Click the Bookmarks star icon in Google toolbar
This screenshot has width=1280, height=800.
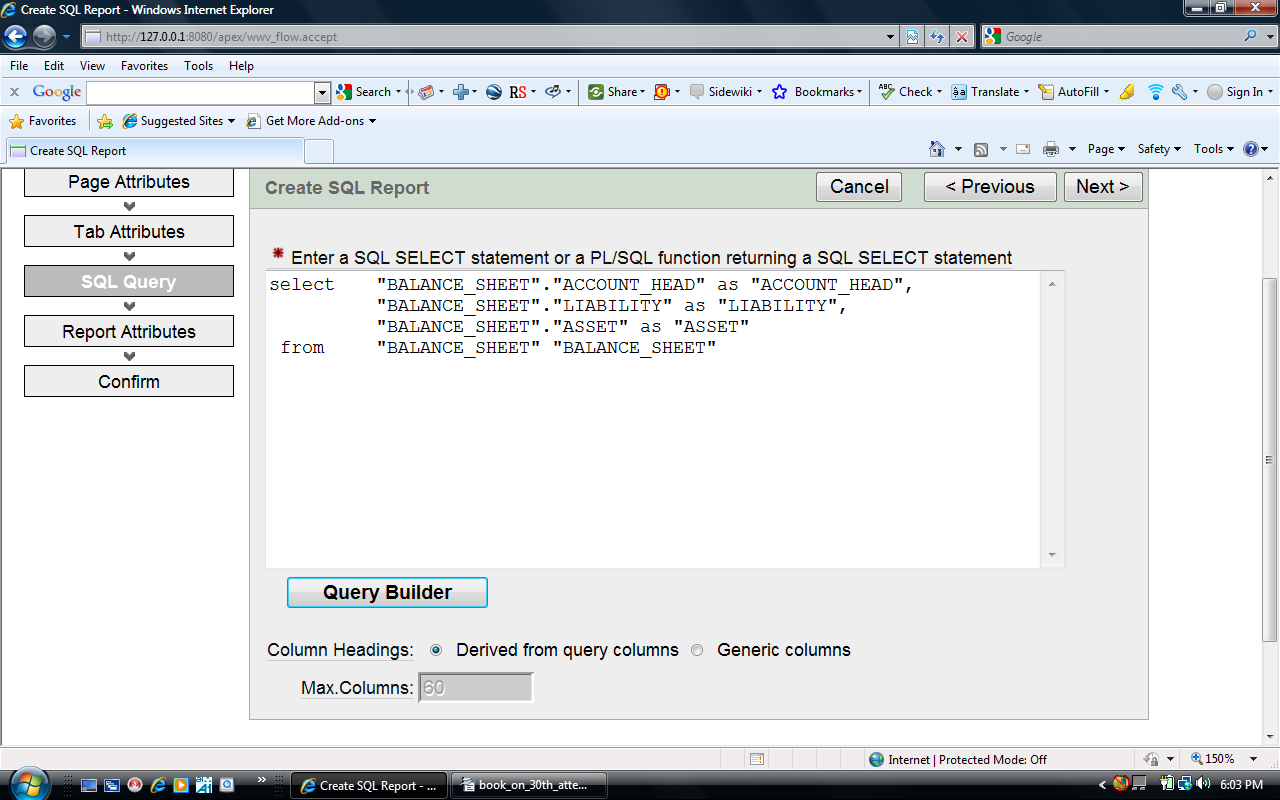pyautogui.click(x=779, y=92)
